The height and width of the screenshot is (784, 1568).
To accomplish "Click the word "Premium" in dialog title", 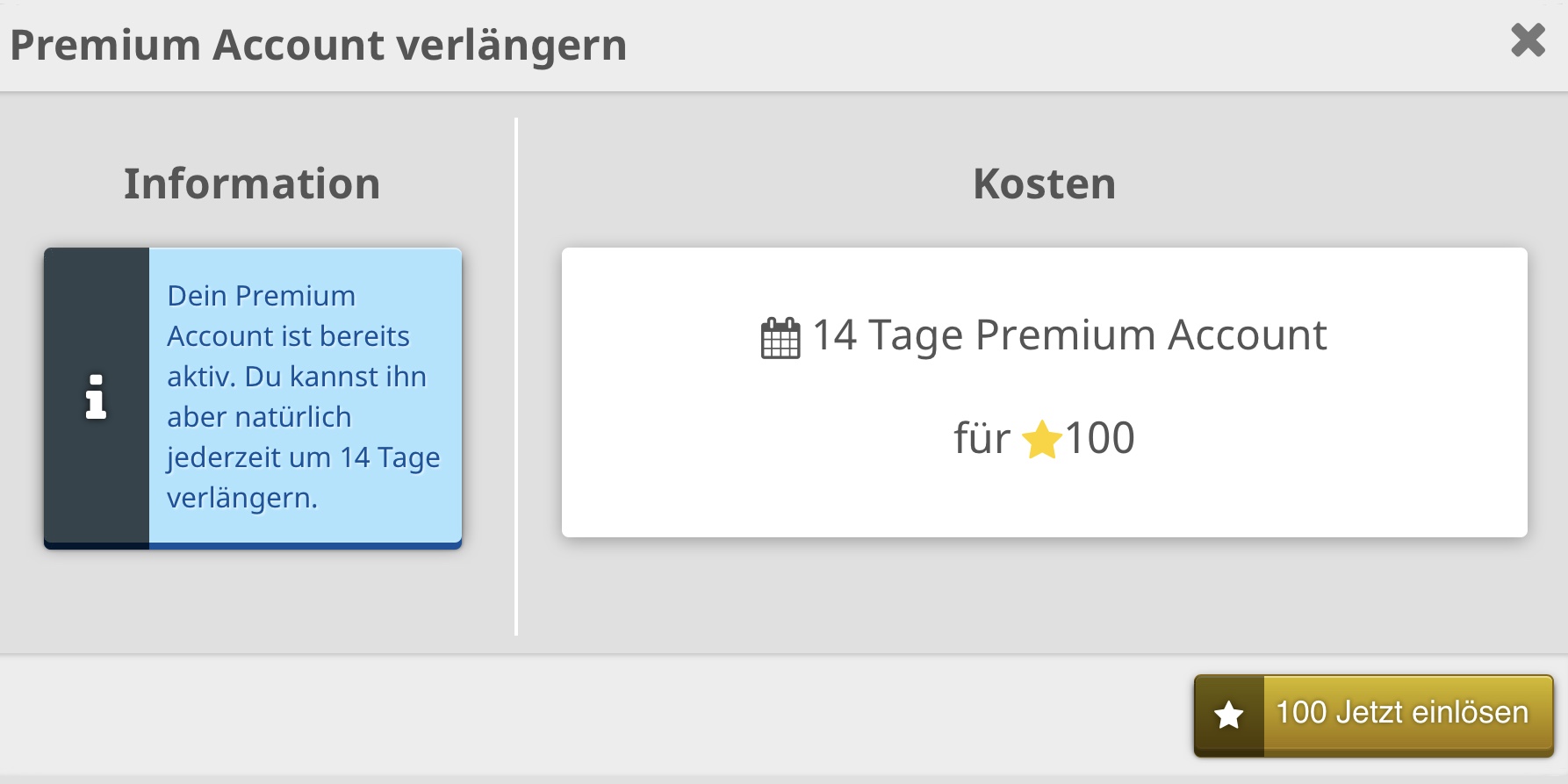I will tap(105, 46).
